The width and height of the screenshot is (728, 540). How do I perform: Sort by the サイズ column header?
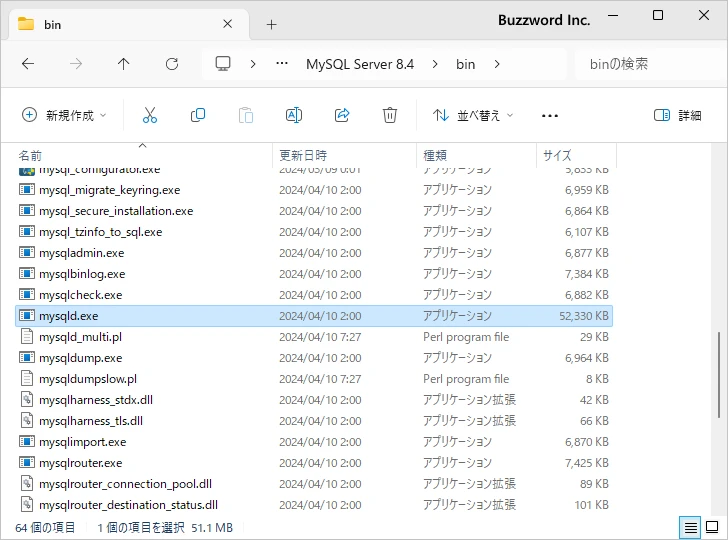pyautogui.click(x=557, y=156)
